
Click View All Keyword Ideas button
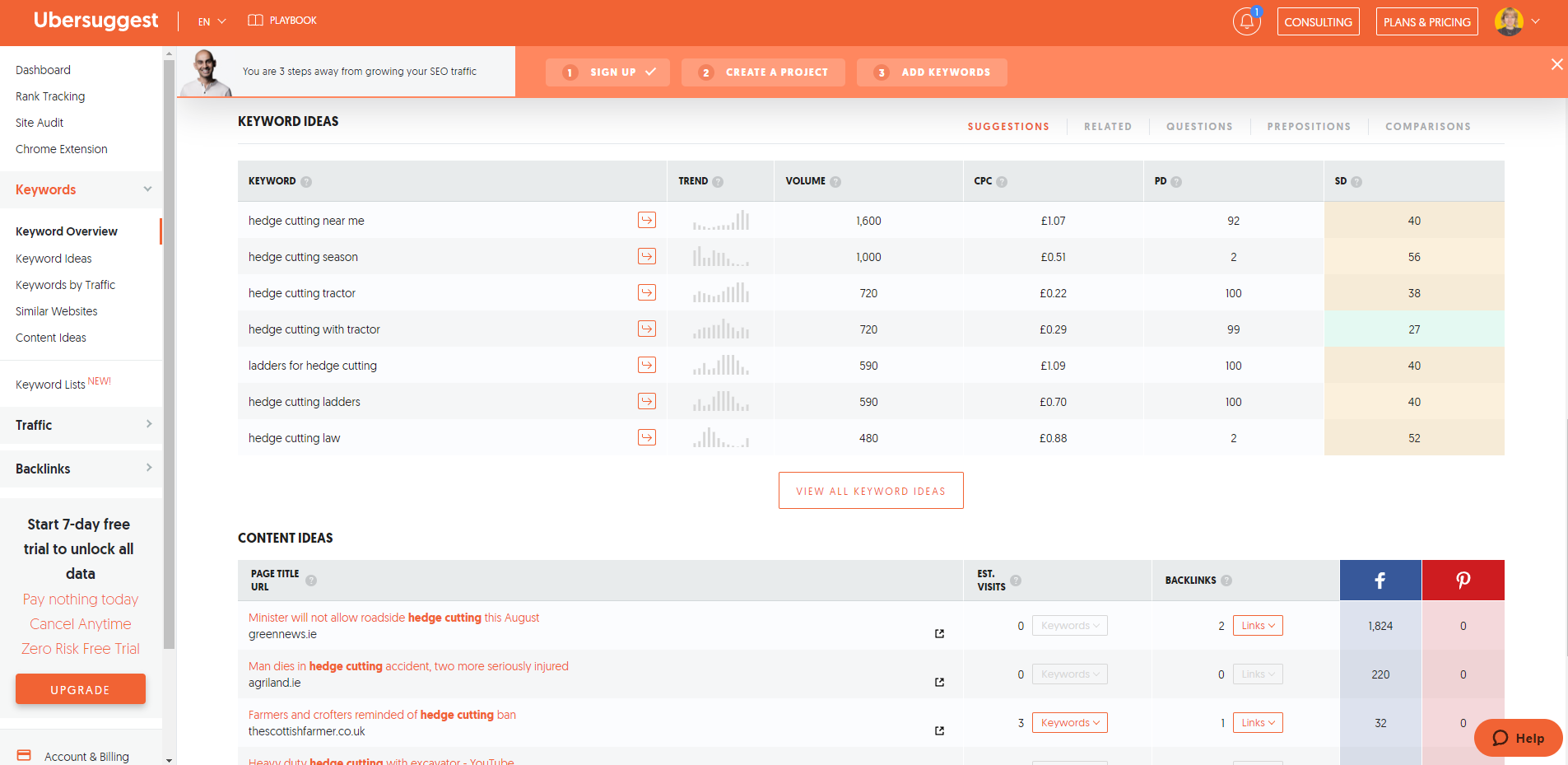[x=871, y=491]
